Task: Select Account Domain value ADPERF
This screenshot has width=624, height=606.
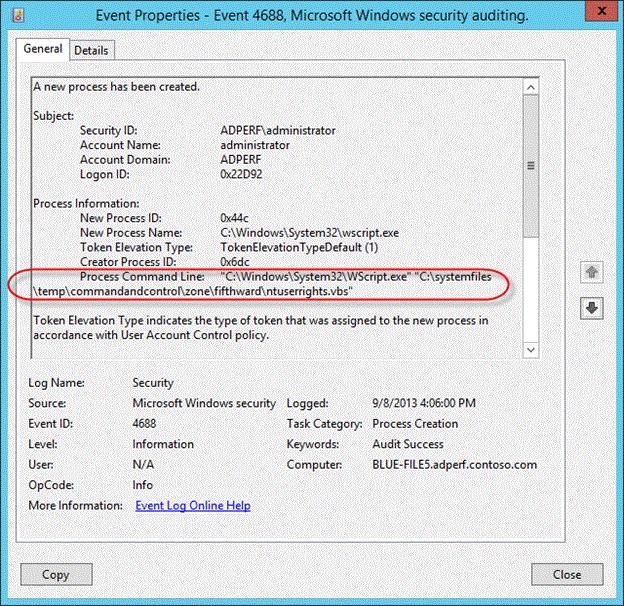Action: (241, 160)
